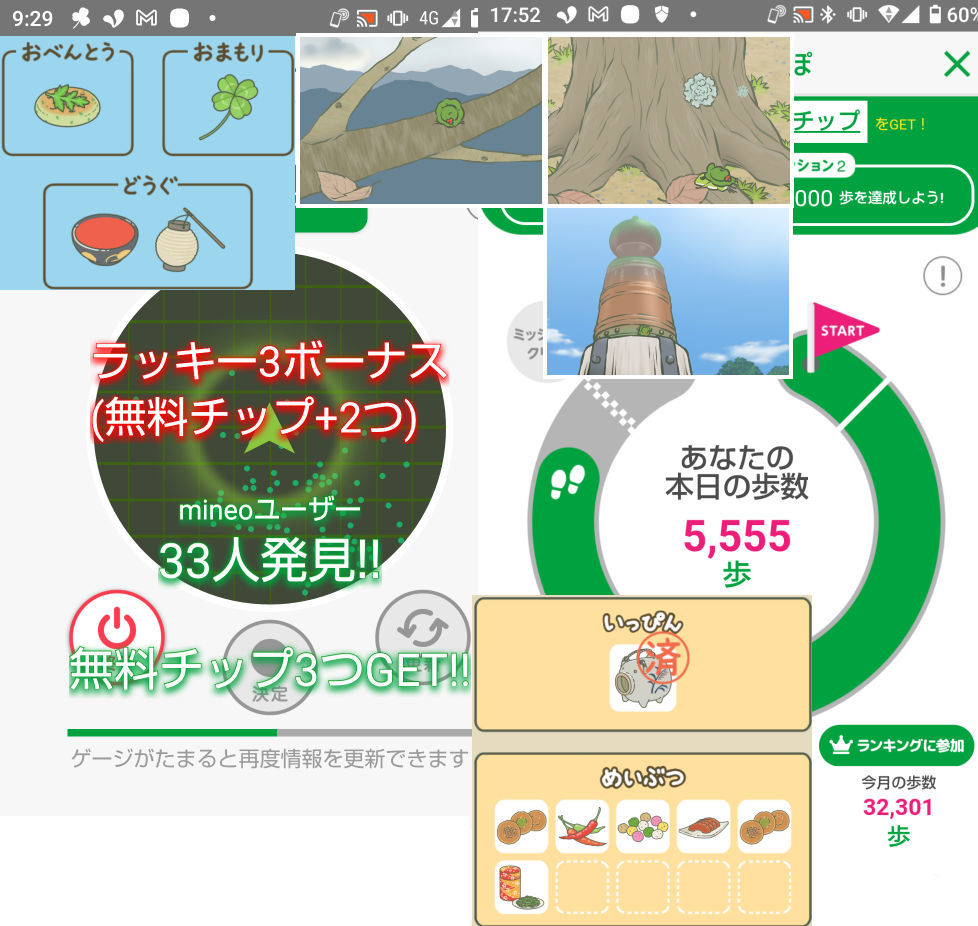Tap the colorful dango めいぶつ item
This screenshot has height=926, width=978.
(642, 827)
